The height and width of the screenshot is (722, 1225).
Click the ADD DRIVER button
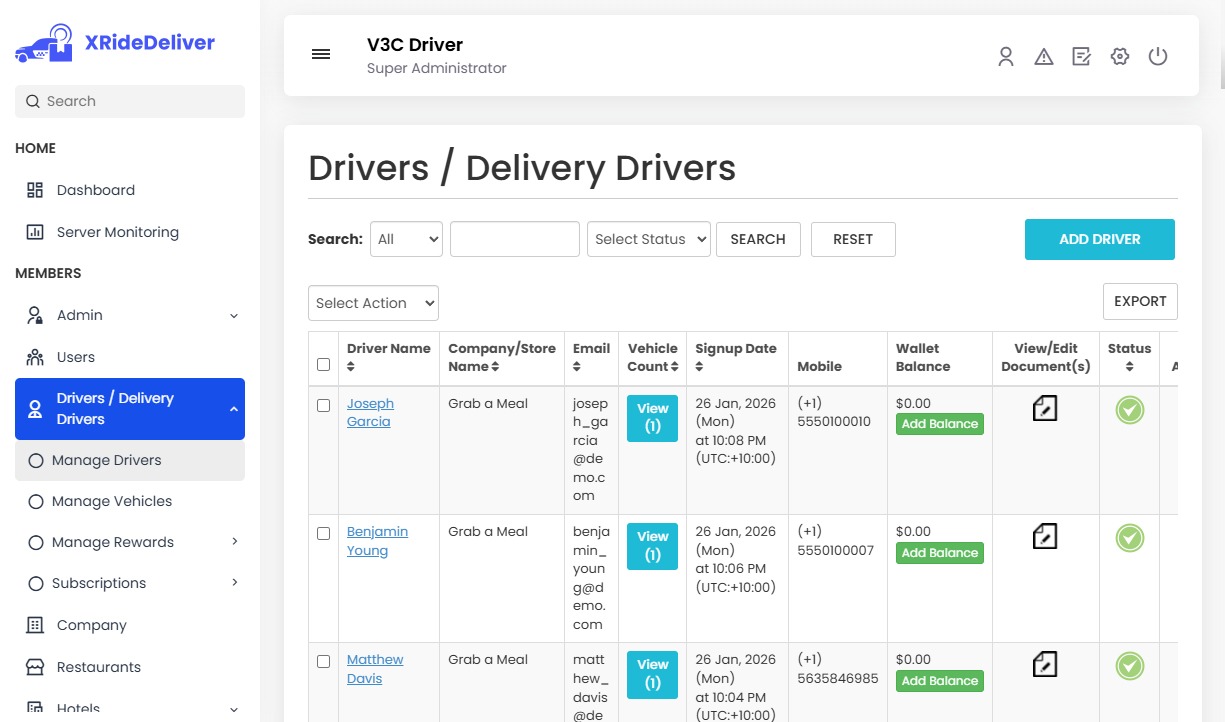point(1099,239)
